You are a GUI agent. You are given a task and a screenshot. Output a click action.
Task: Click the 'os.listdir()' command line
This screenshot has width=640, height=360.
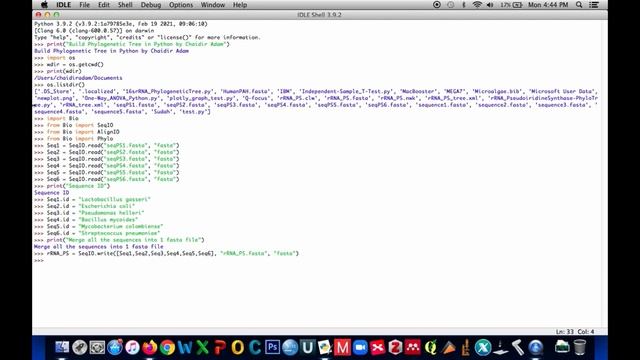pos(60,84)
